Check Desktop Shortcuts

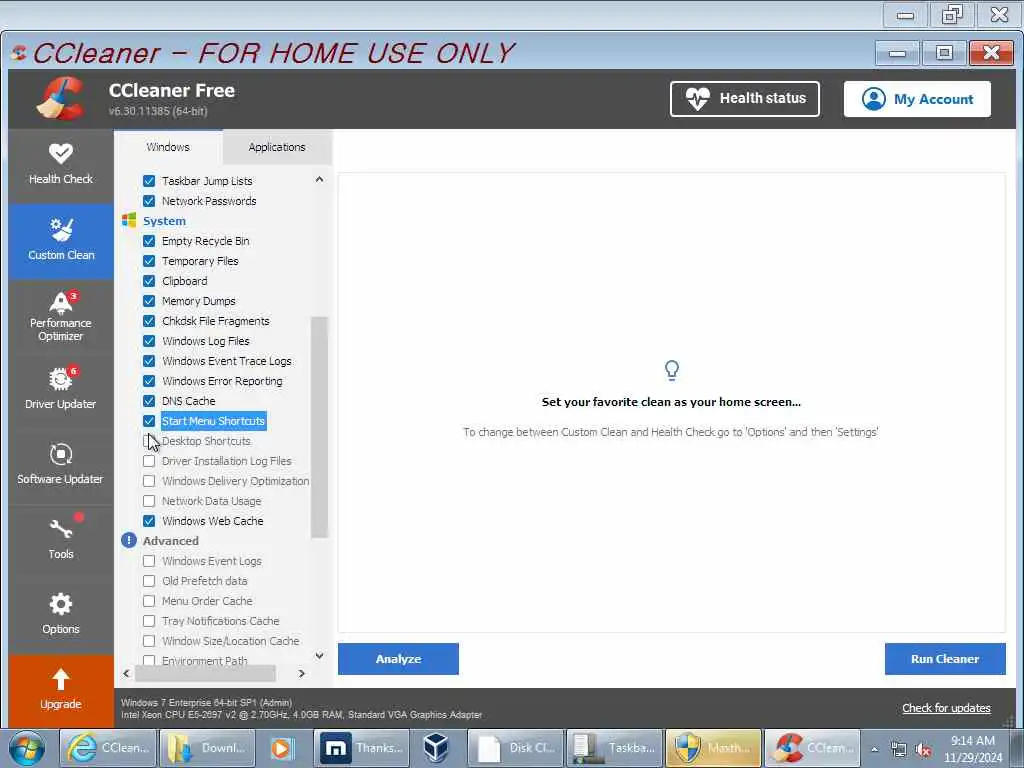click(149, 441)
